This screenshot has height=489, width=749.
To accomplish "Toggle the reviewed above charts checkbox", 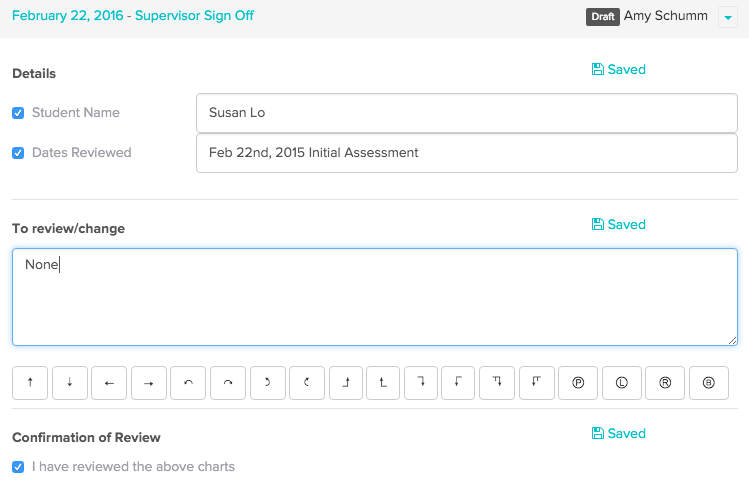I will point(18,466).
